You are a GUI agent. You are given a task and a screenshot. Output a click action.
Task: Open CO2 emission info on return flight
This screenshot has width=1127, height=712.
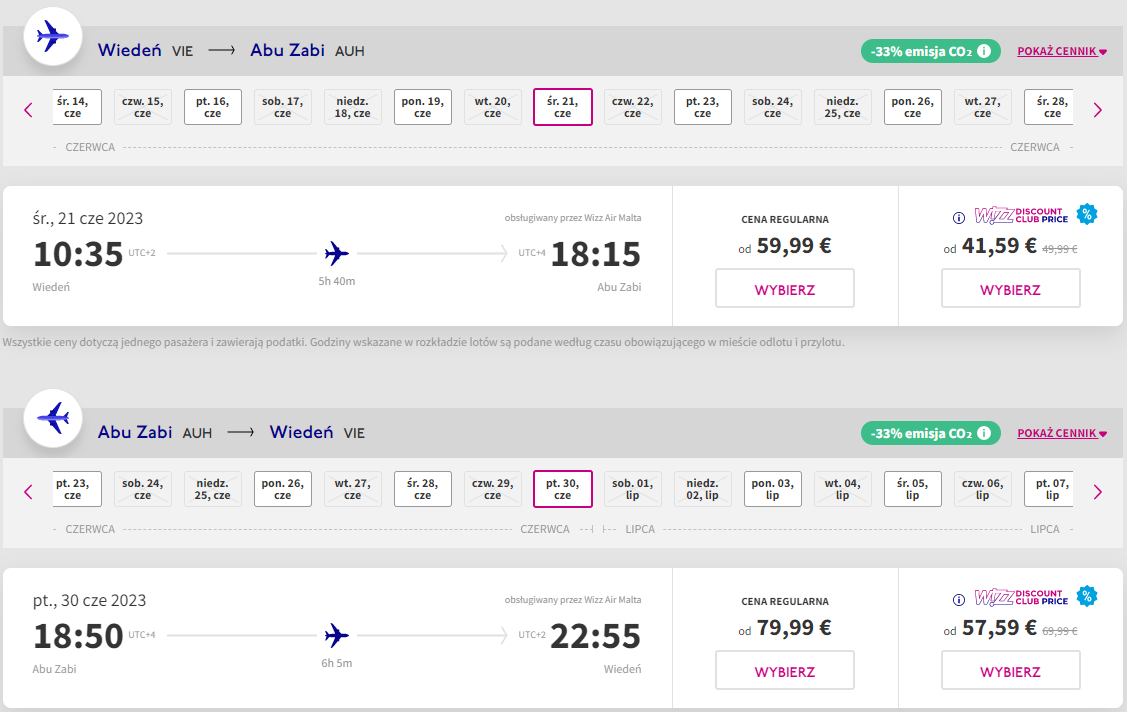click(984, 433)
